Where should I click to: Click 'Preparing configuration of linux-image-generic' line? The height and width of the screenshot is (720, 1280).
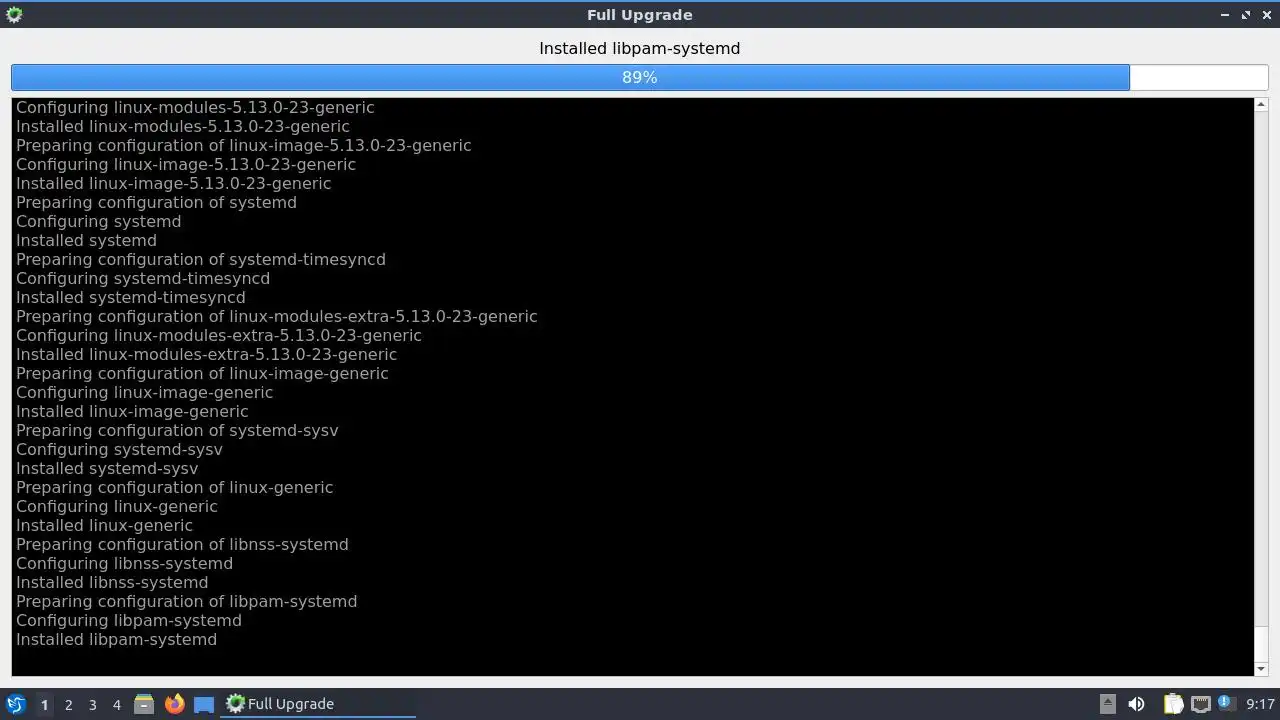[x=202, y=373]
